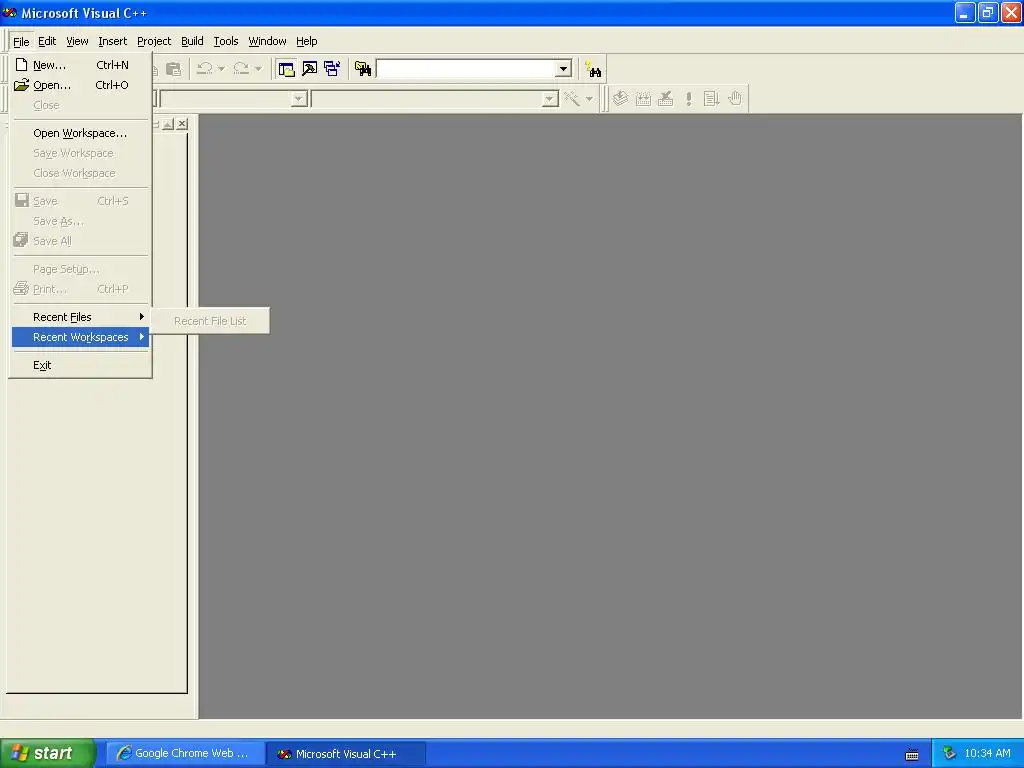Click the New file icon in menu
The width and height of the screenshot is (1024, 768).
22,65
